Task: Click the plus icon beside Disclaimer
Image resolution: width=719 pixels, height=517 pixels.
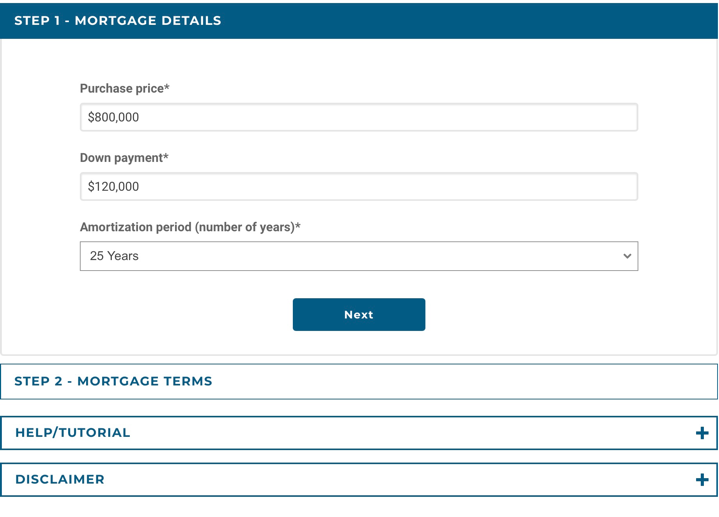Action: (x=701, y=480)
